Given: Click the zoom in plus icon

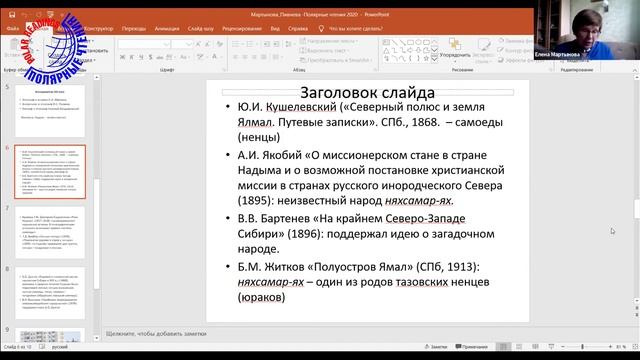Looking at the screenshot, I should (x=610, y=347).
